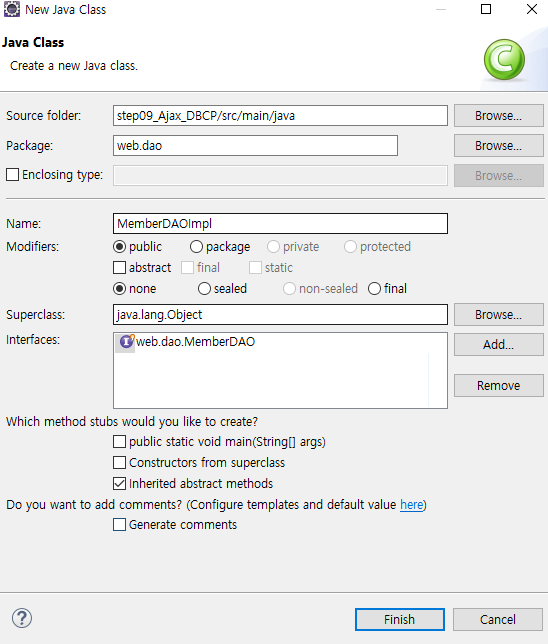
Task: Open Add interfaces dialog
Action: [499, 344]
